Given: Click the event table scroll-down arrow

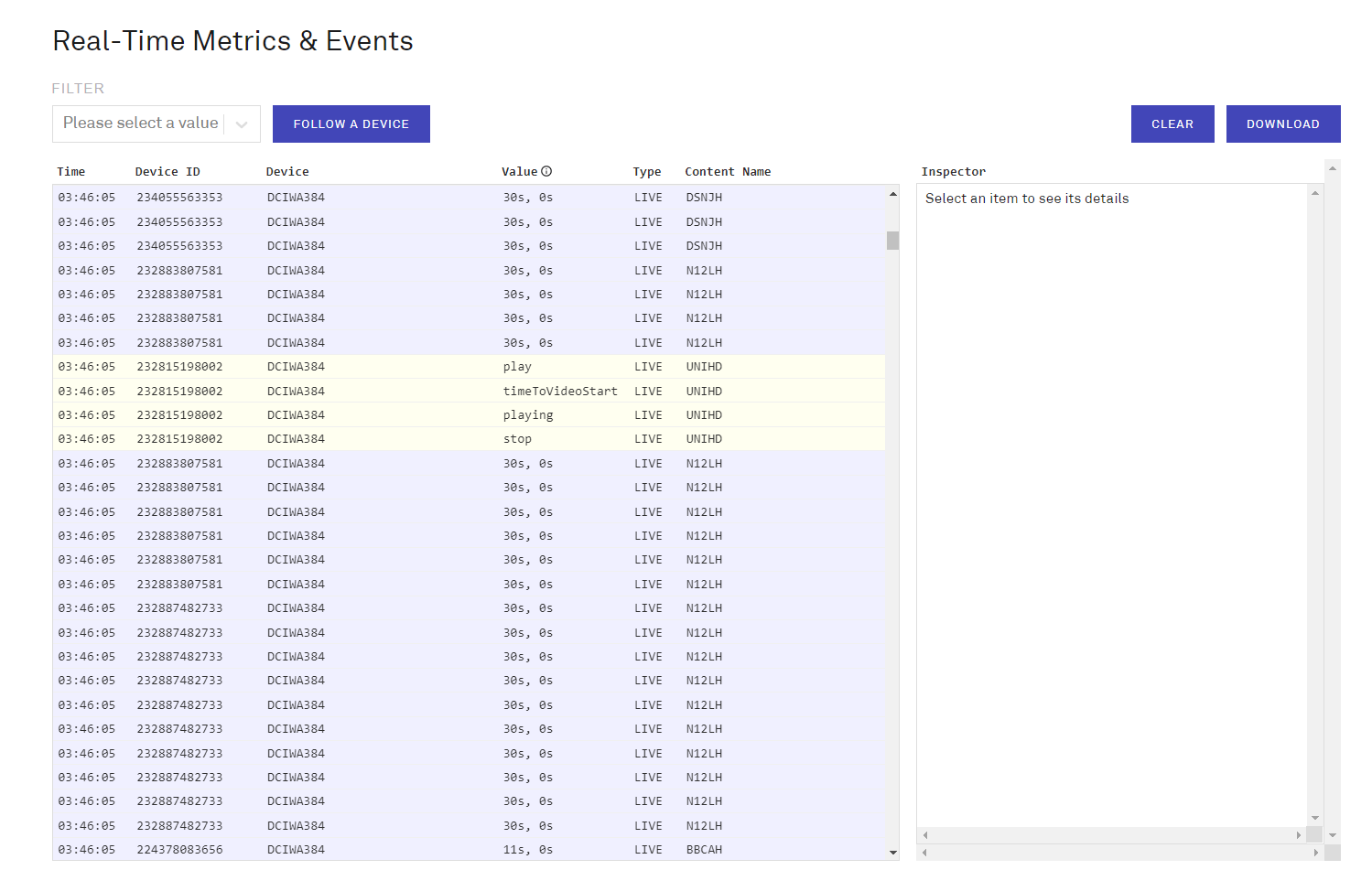Looking at the screenshot, I should click(x=892, y=853).
